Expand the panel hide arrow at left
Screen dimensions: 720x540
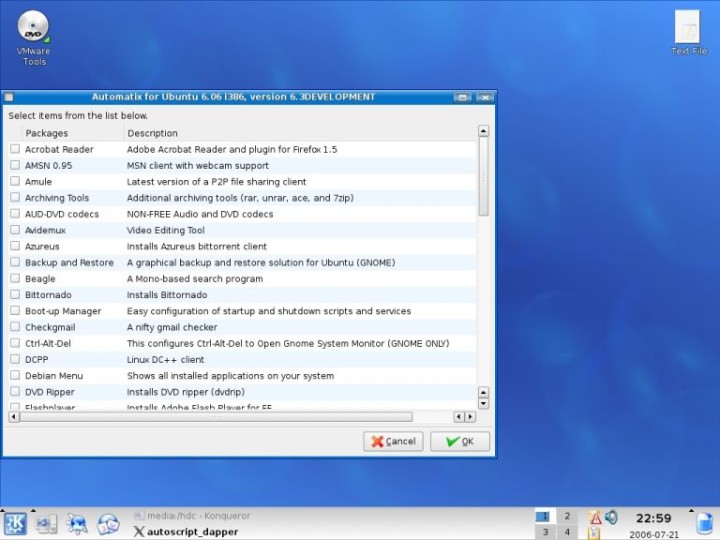pos(2,510)
